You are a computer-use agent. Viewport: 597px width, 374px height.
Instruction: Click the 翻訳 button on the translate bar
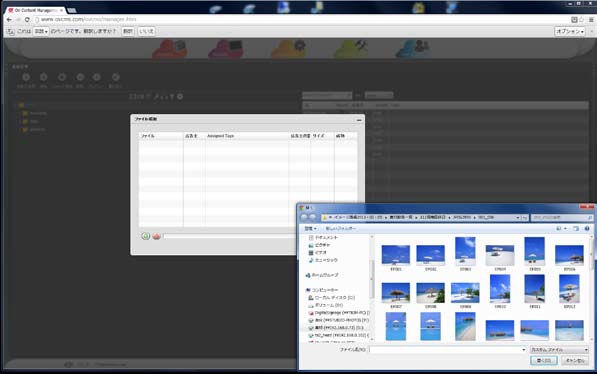(x=128, y=31)
